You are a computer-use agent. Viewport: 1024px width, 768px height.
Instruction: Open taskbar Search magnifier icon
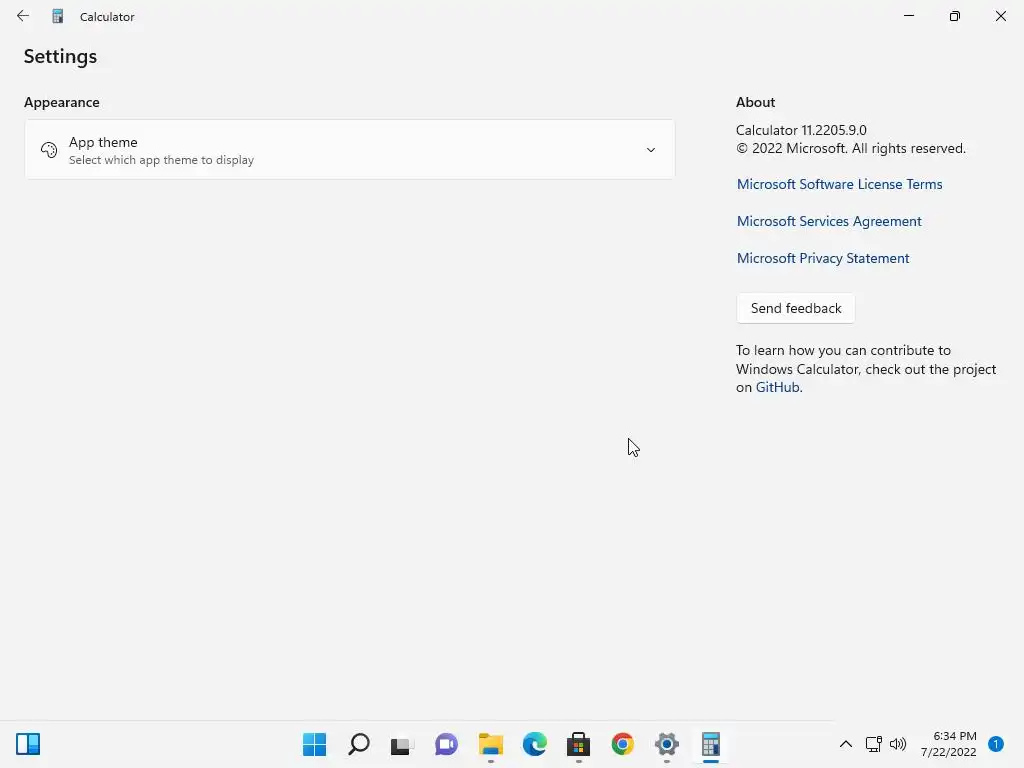(x=359, y=744)
